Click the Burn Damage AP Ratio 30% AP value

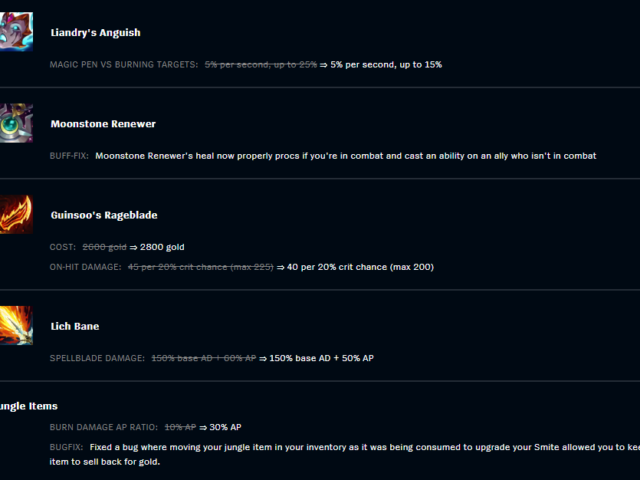pyautogui.click(x=225, y=427)
